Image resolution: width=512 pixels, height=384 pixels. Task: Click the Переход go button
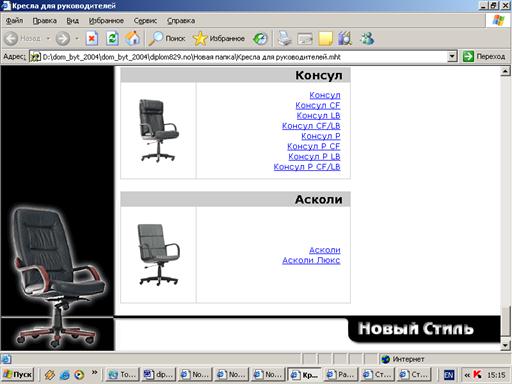(x=484, y=56)
